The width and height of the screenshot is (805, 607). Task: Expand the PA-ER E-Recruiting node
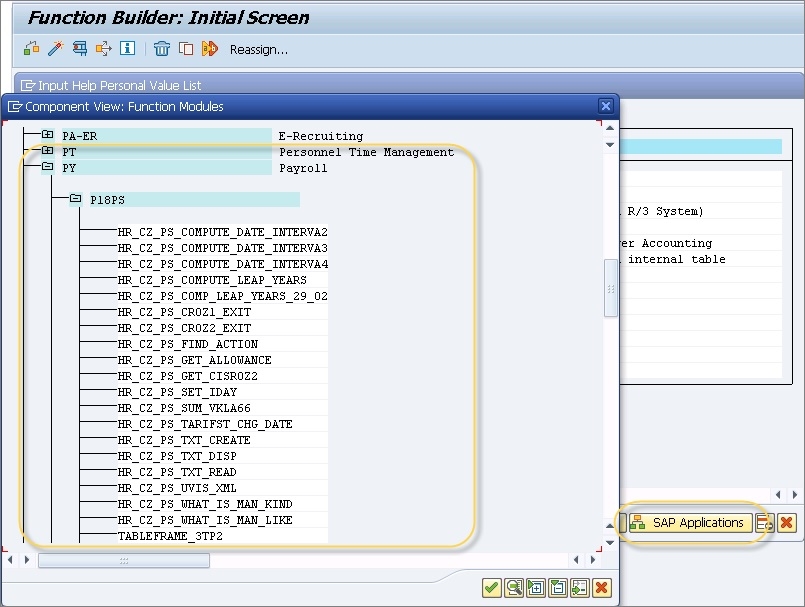click(47, 135)
